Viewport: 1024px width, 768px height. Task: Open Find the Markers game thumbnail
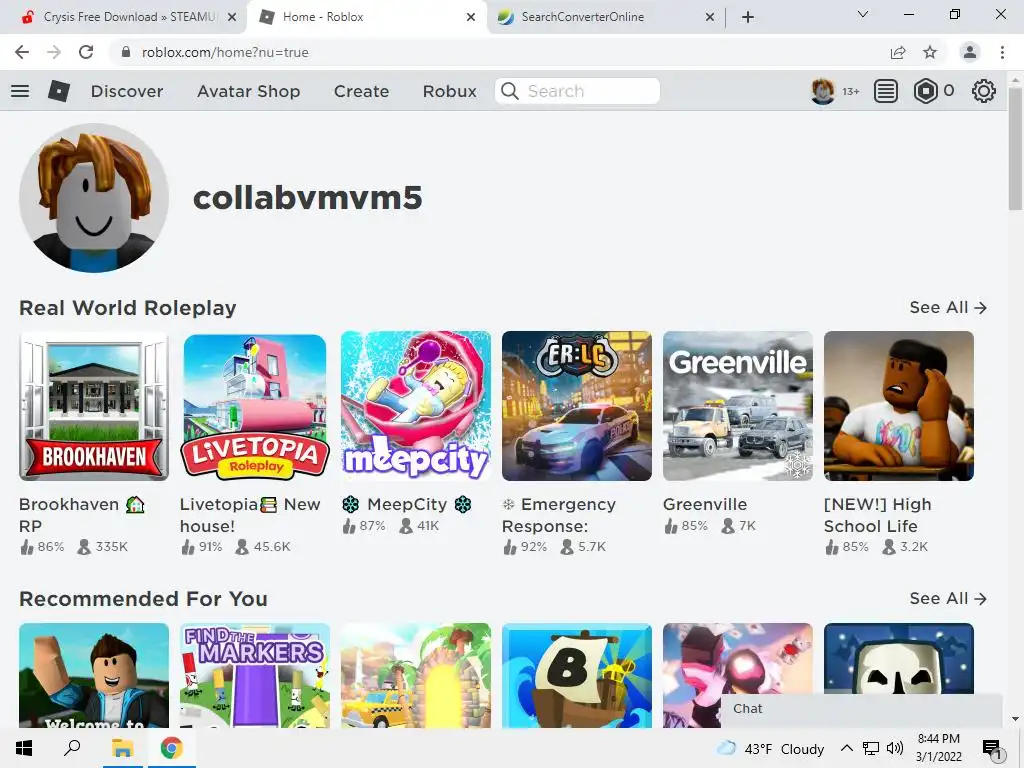click(255, 675)
